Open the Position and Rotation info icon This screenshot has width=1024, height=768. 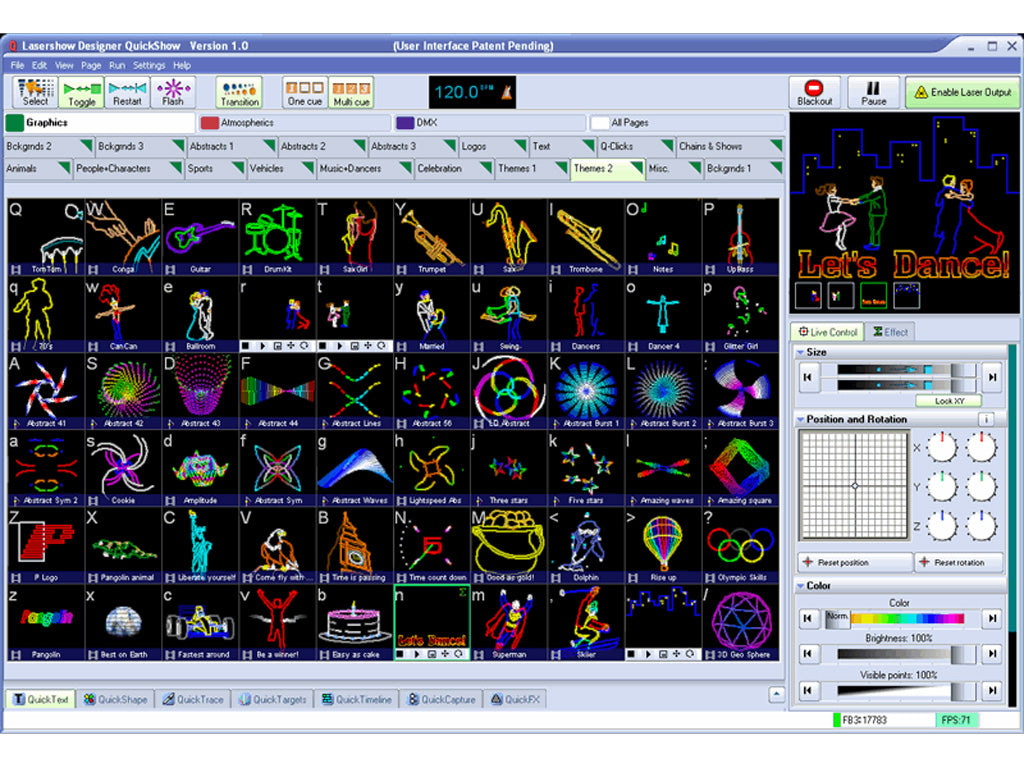click(x=986, y=419)
